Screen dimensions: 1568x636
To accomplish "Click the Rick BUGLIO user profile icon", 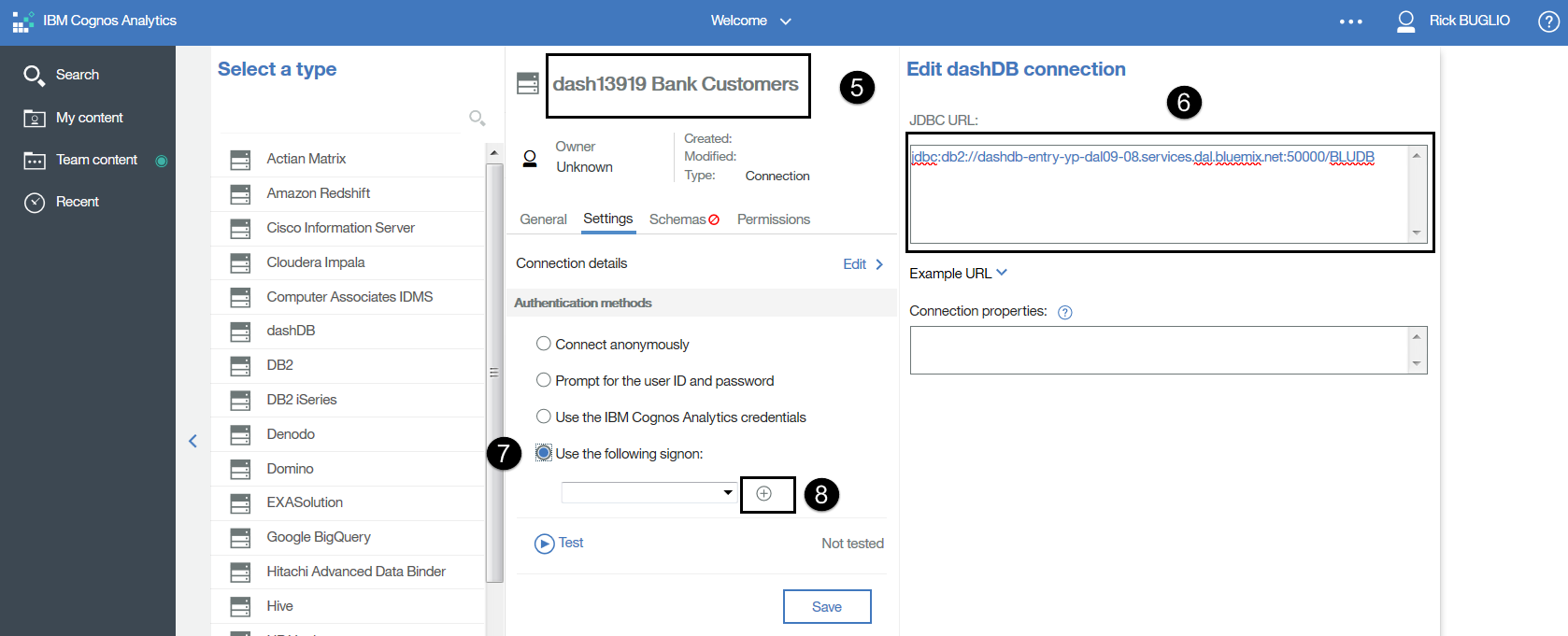I will click(x=1405, y=21).
